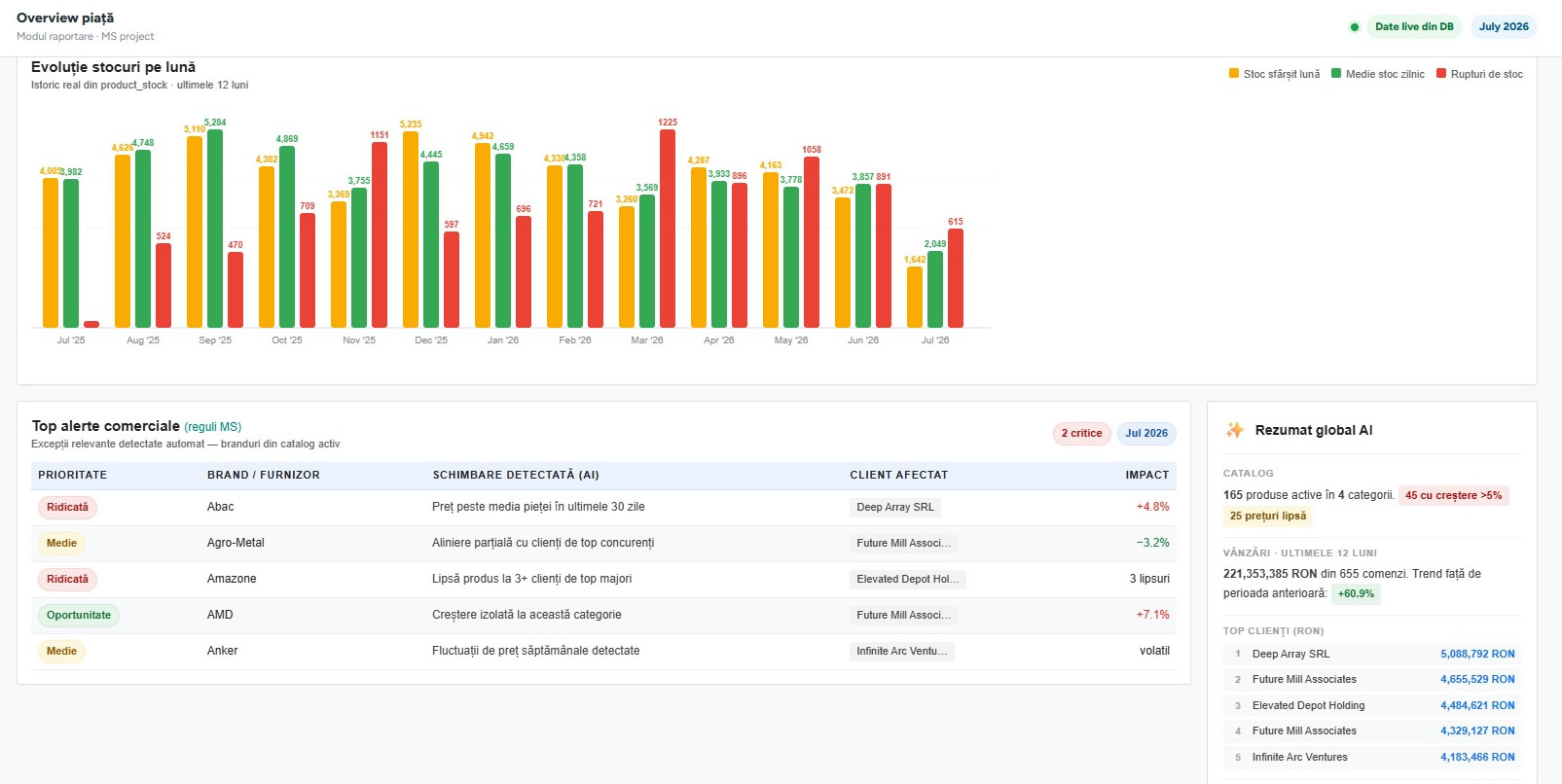Open the Jul 2026 alerts filter pill
Viewport: 1562px width, 784px height.
[x=1146, y=433]
